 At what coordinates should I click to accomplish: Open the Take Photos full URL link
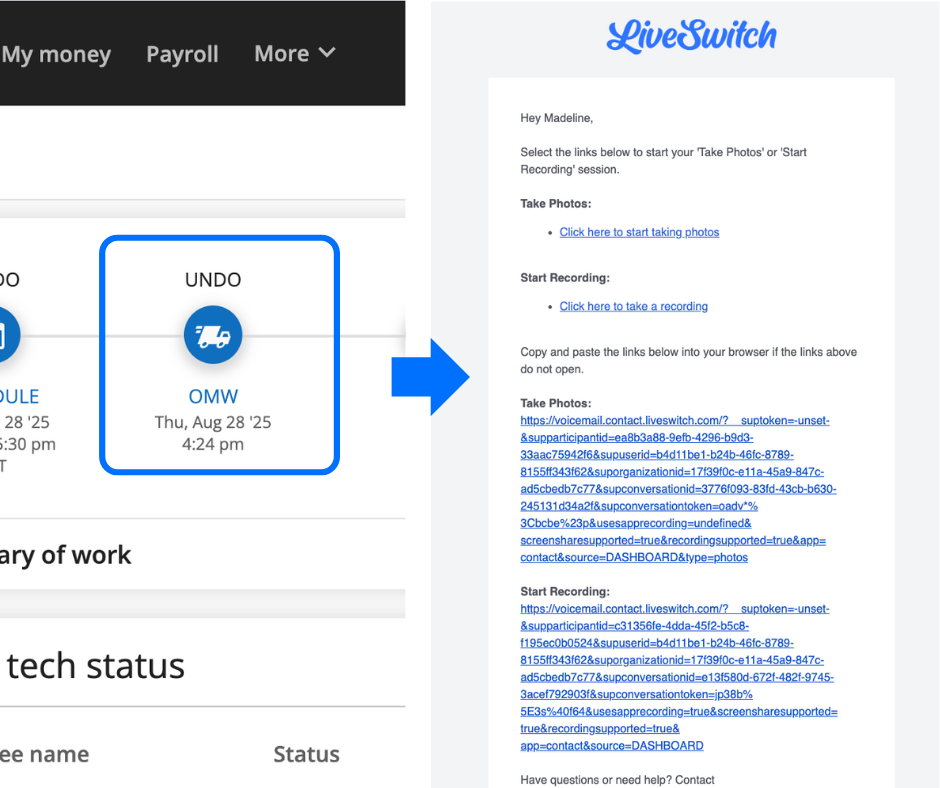678,489
